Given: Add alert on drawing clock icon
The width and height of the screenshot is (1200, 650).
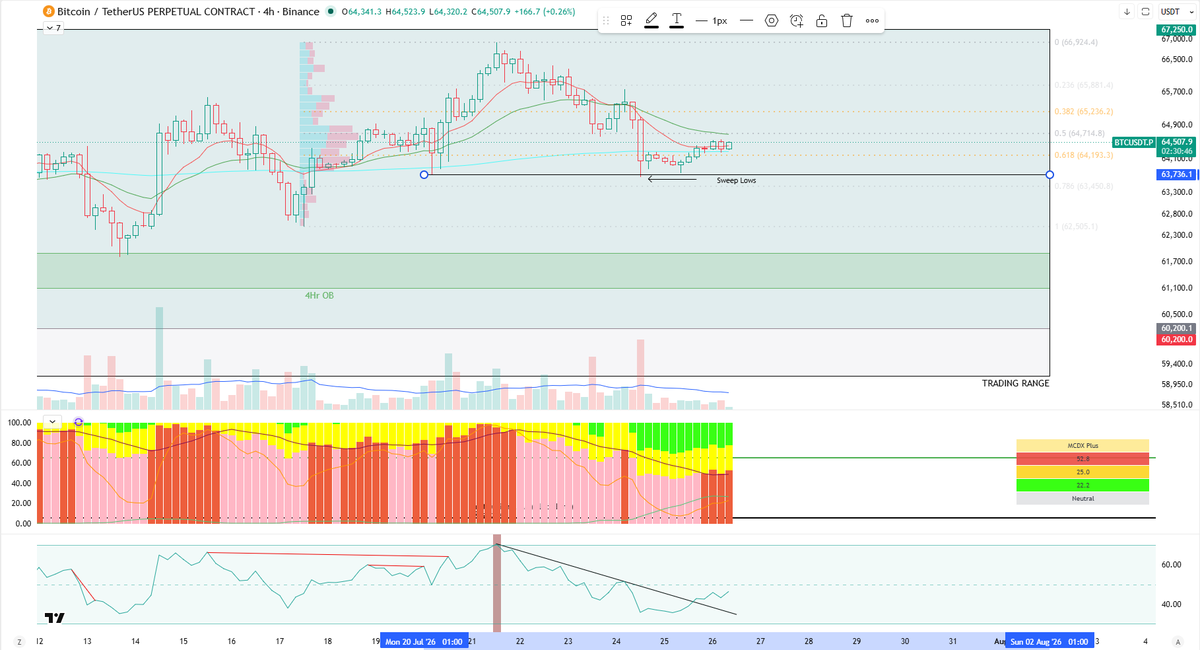Looking at the screenshot, I should point(796,20).
